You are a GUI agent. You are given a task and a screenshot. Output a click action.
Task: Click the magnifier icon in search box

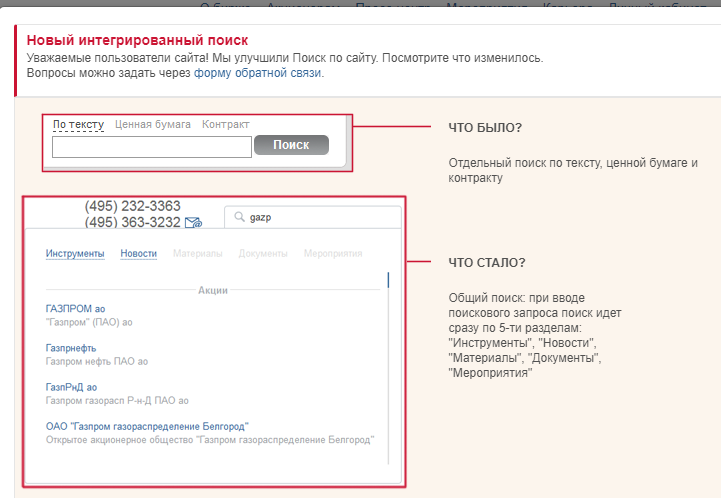pos(239,217)
